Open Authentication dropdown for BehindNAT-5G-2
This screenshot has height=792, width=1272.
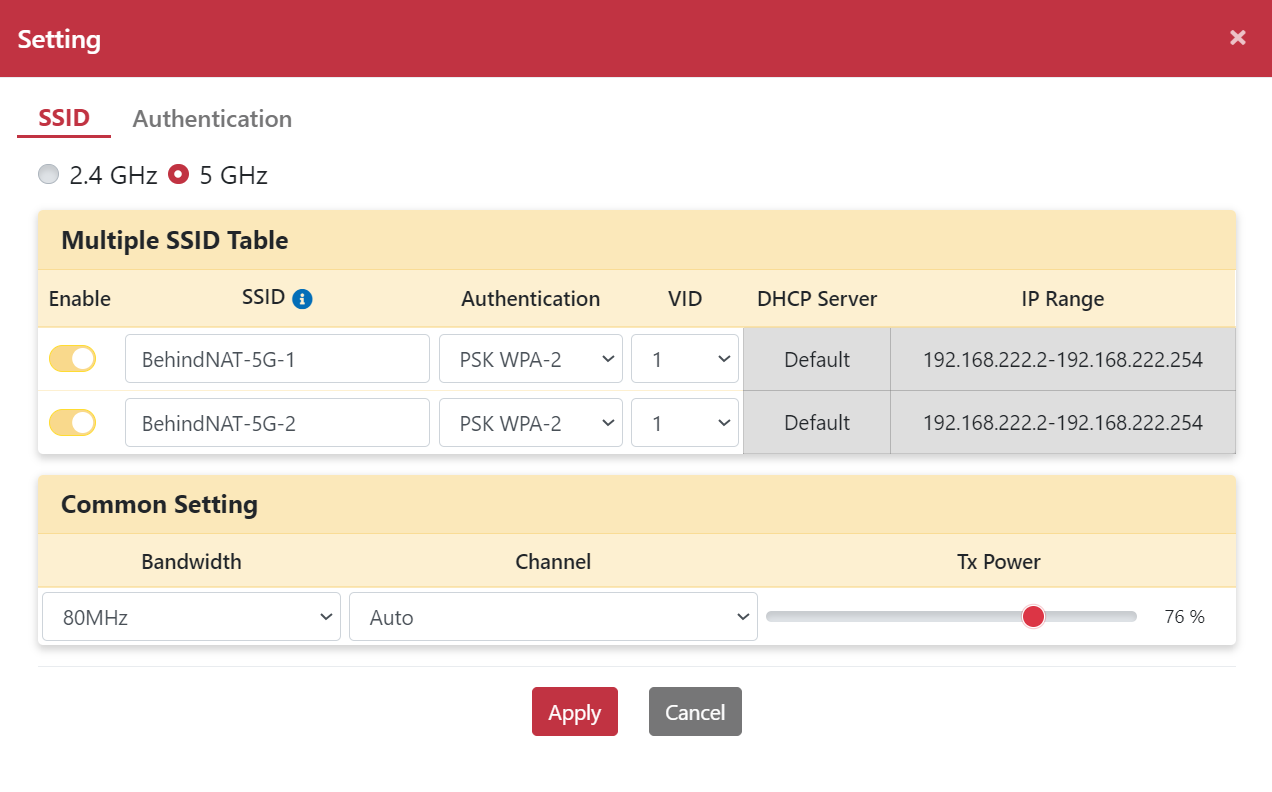pos(531,423)
